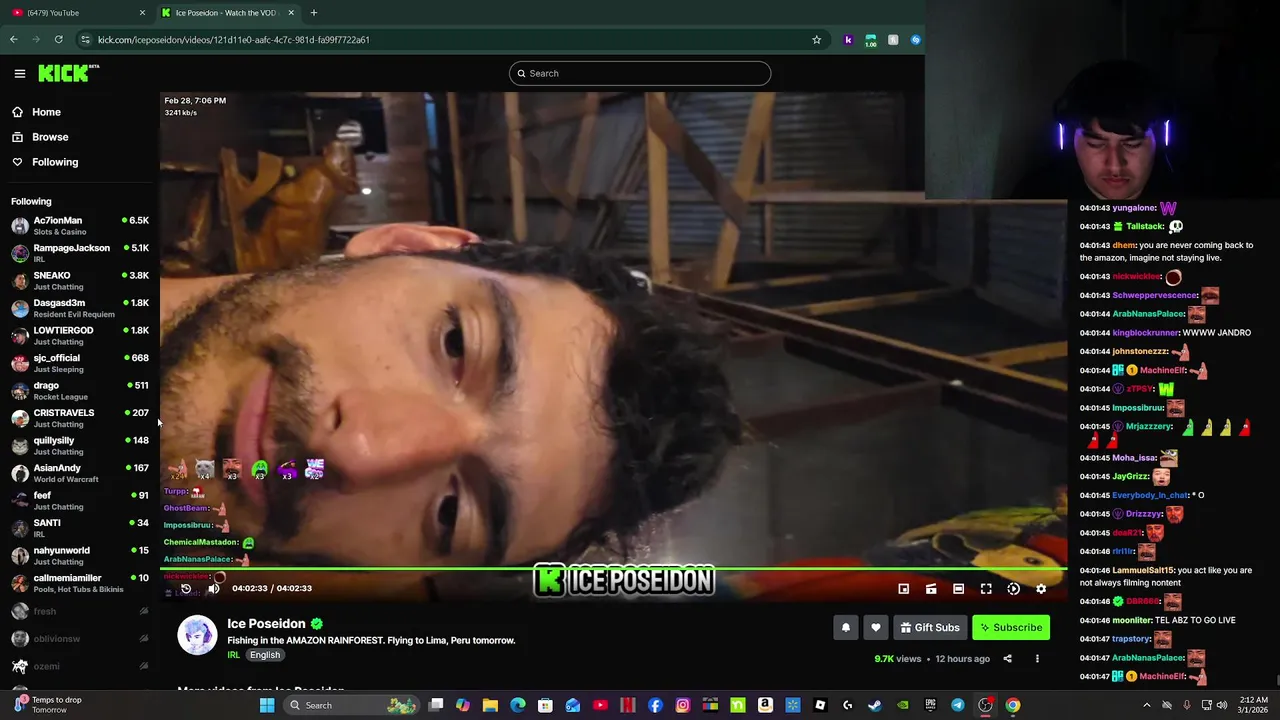Open File Explorer from the taskbar

click(x=490, y=705)
